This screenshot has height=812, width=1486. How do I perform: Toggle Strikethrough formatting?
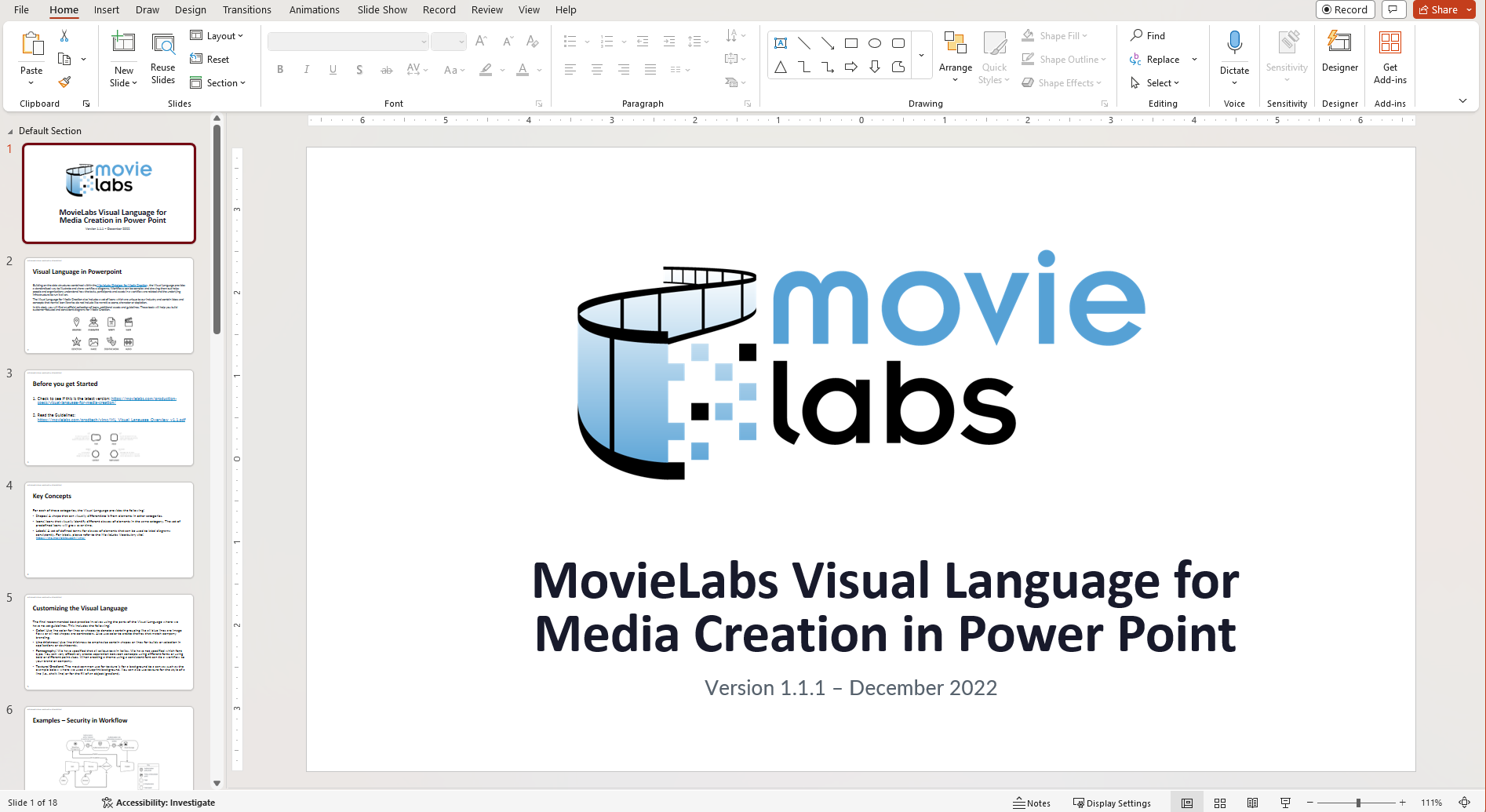click(x=386, y=70)
